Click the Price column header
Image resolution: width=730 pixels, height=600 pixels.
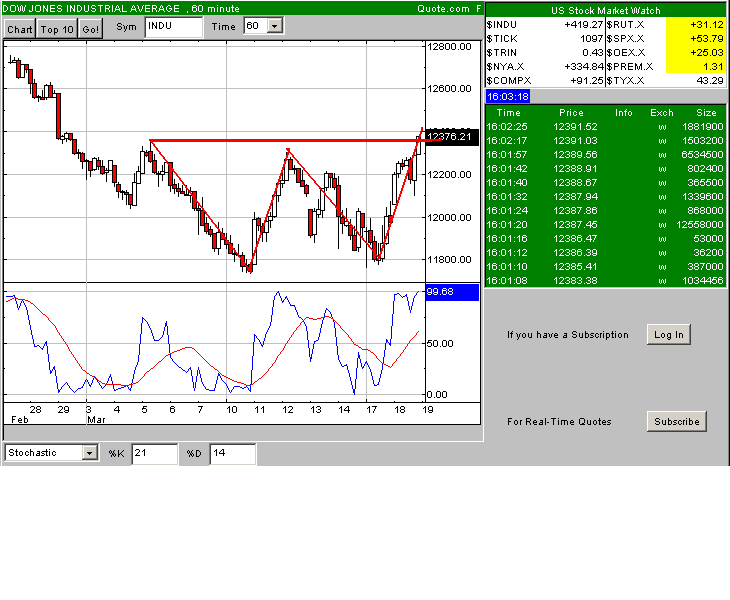pos(571,113)
